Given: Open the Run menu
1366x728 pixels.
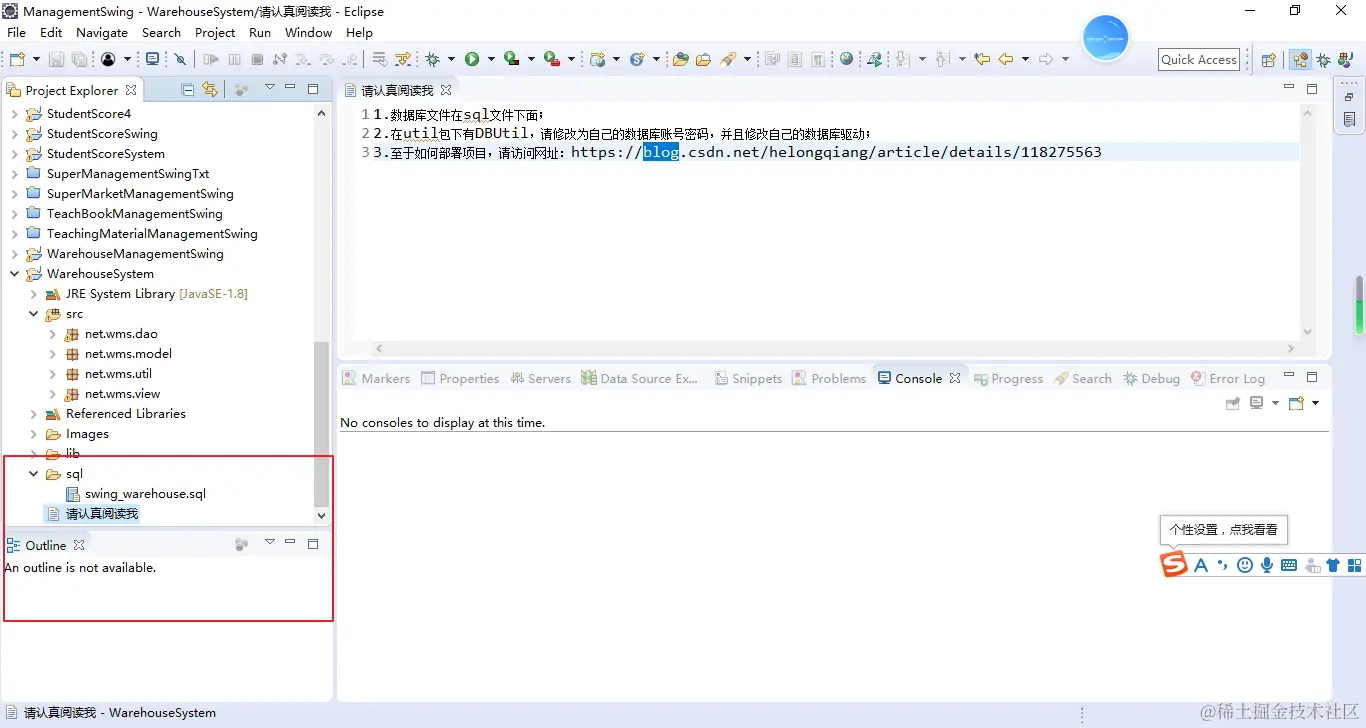Looking at the screenshot, I should point(260,32).
